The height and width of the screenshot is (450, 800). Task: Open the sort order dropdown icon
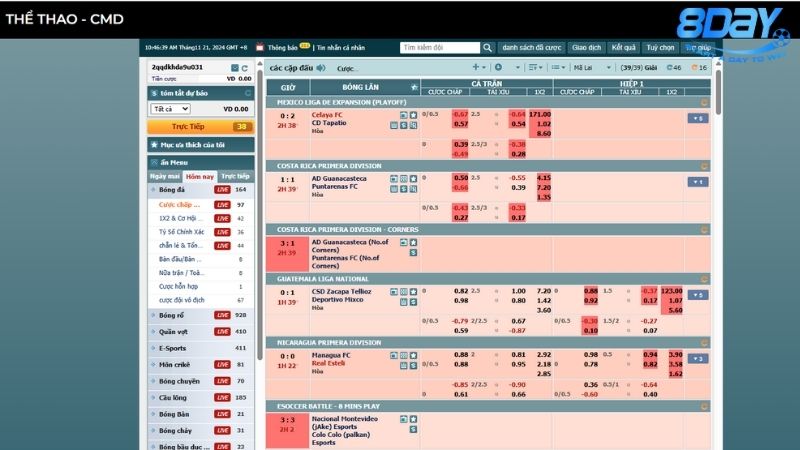coord(536,67)
